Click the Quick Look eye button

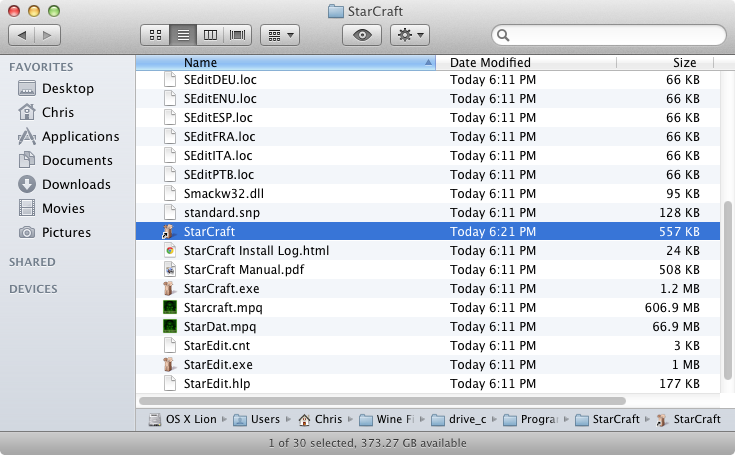(x=361, y=35)
